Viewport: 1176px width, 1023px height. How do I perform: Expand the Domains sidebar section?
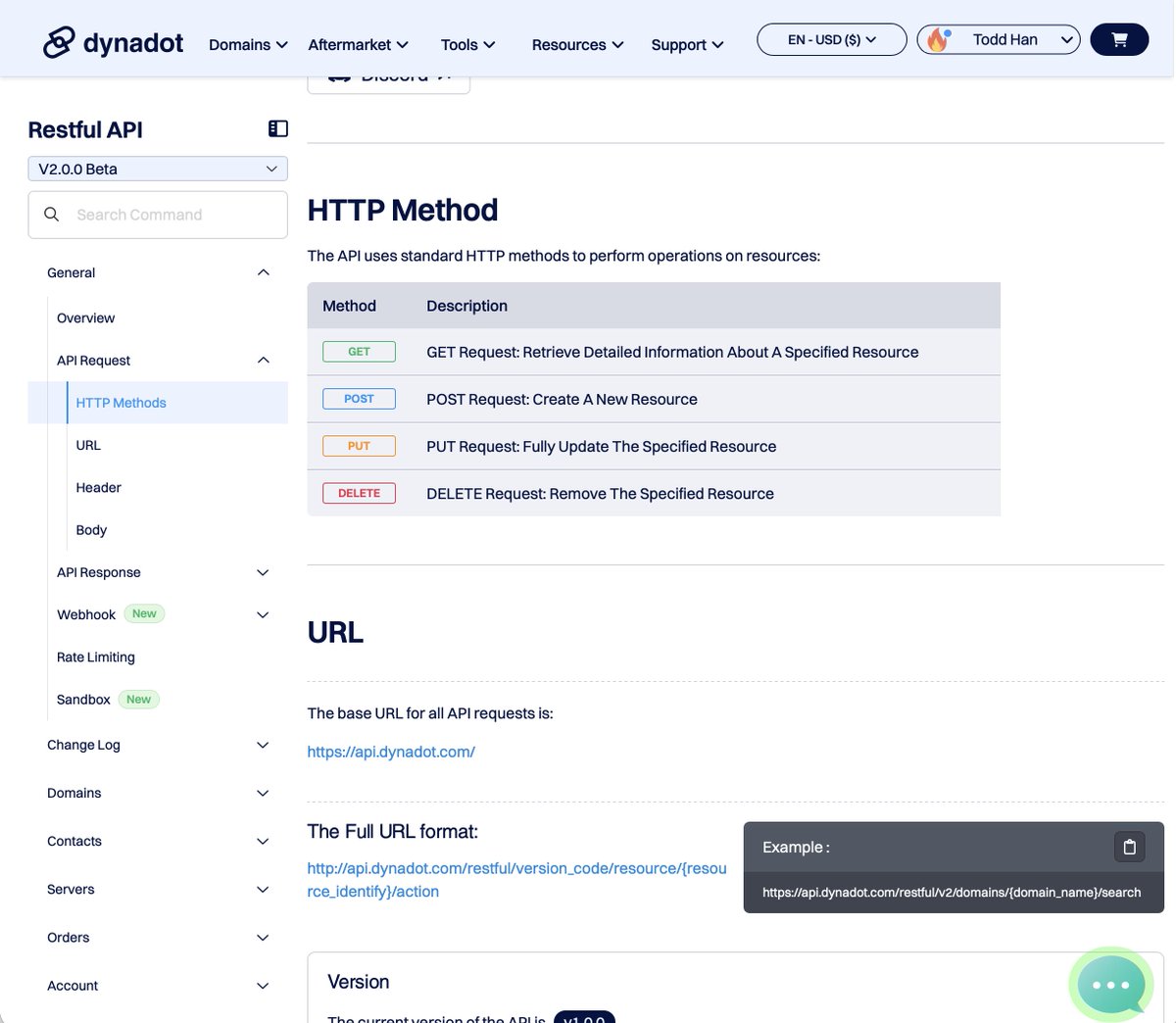(263, 793)
